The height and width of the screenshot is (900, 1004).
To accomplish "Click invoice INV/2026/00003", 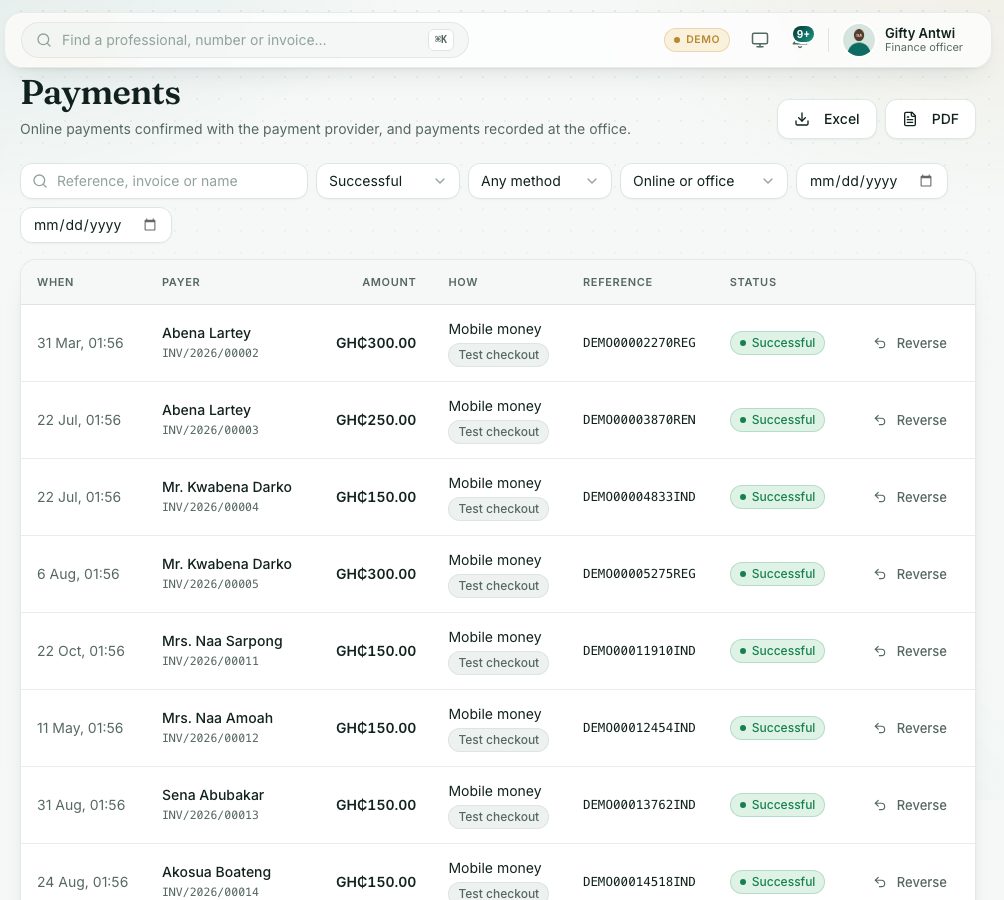I will 210,430.
